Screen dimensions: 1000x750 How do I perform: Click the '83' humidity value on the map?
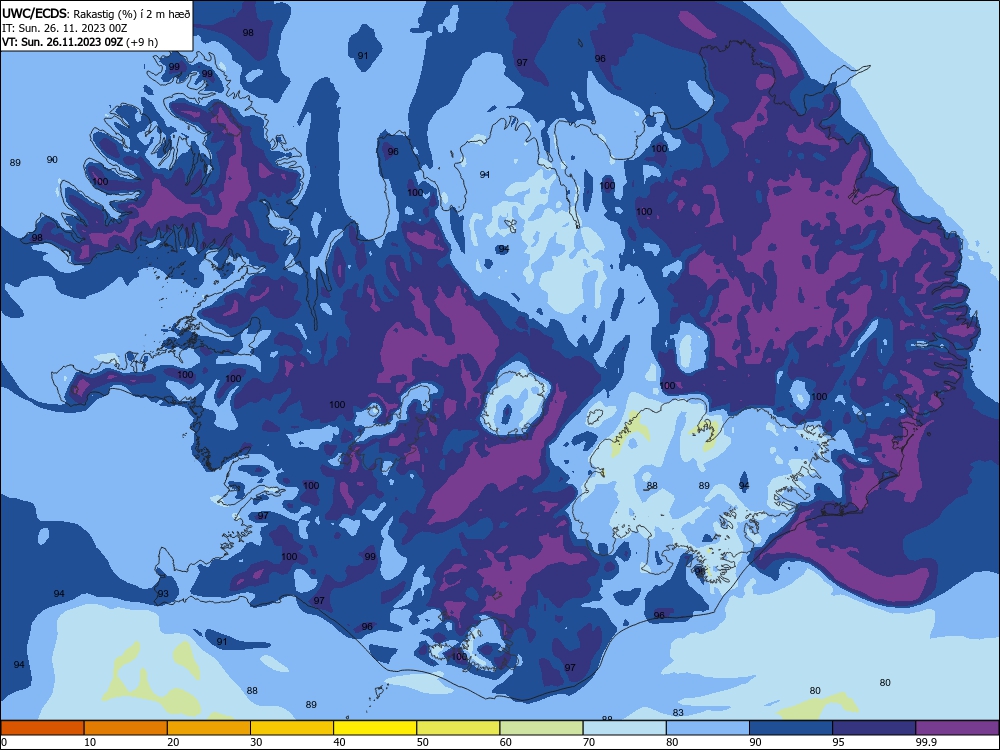[x=678, y=712]
